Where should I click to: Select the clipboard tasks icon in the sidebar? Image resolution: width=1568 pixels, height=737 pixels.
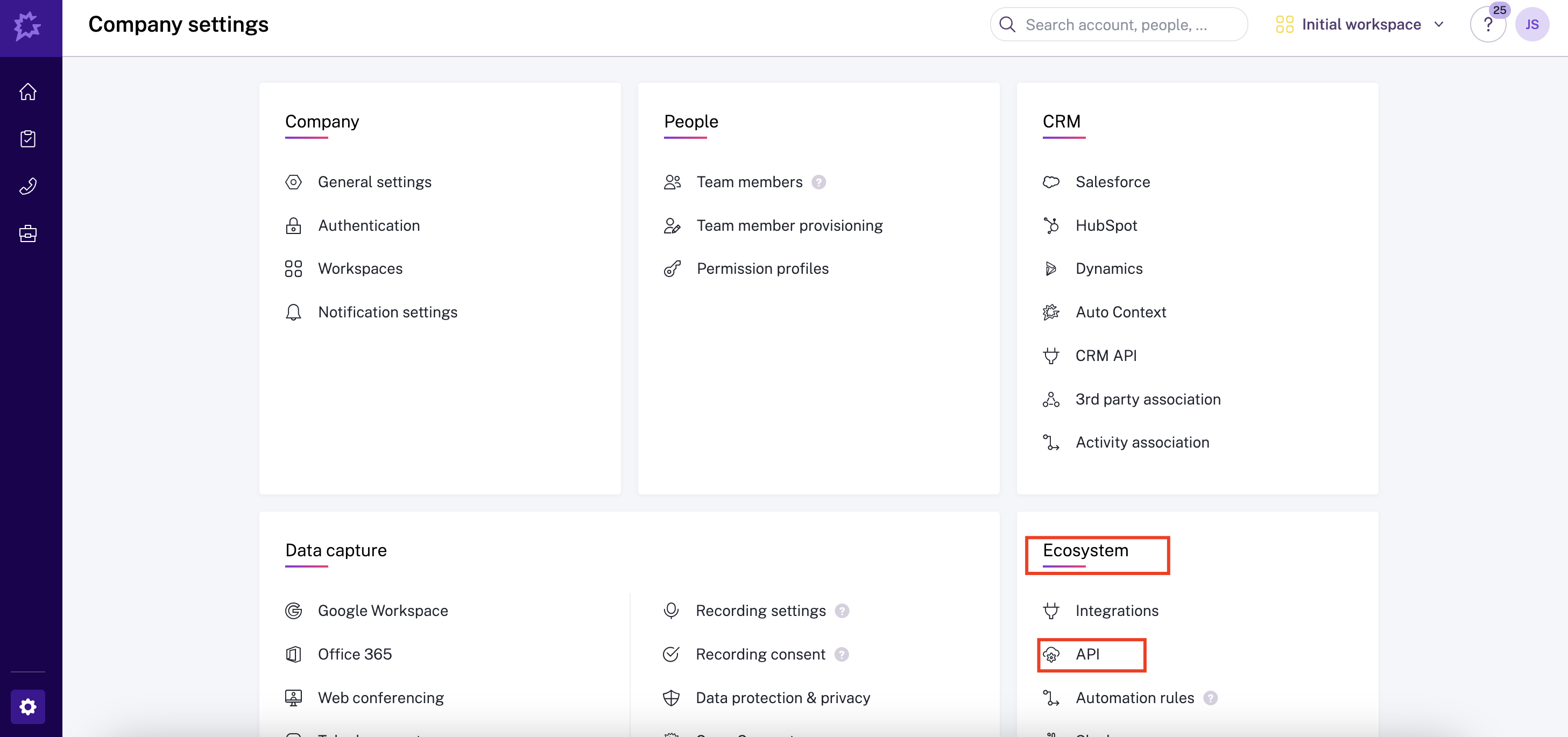[28, 138]
